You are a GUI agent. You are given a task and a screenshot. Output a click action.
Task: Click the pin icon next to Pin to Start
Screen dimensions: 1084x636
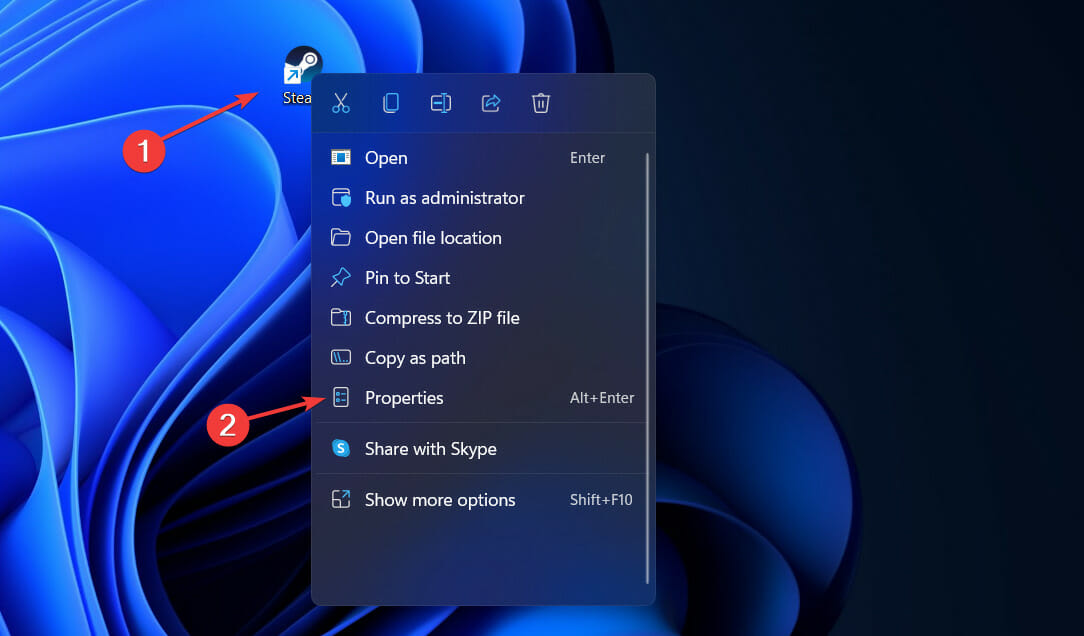341,277
